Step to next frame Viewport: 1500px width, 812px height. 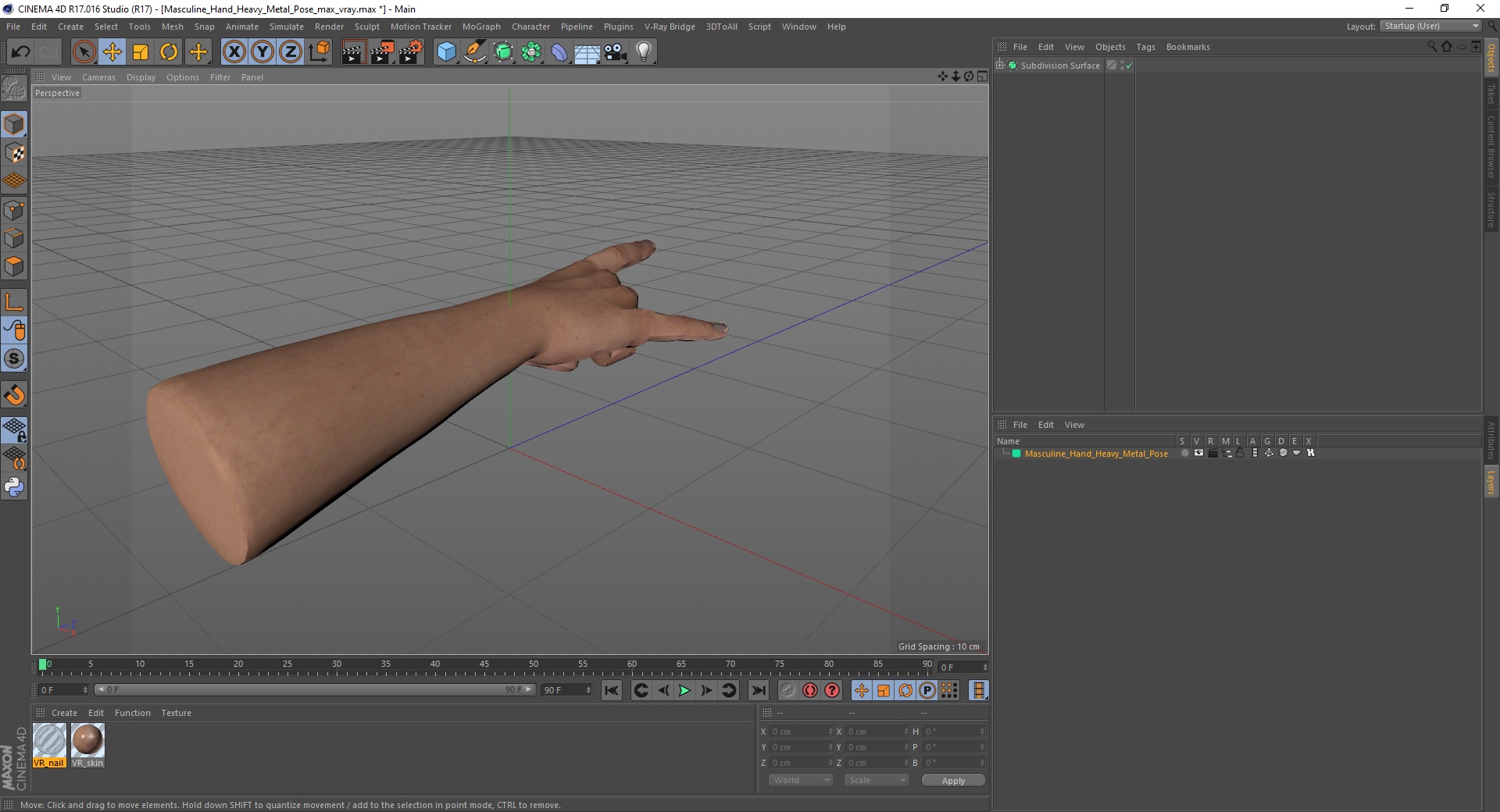[706, 690]
